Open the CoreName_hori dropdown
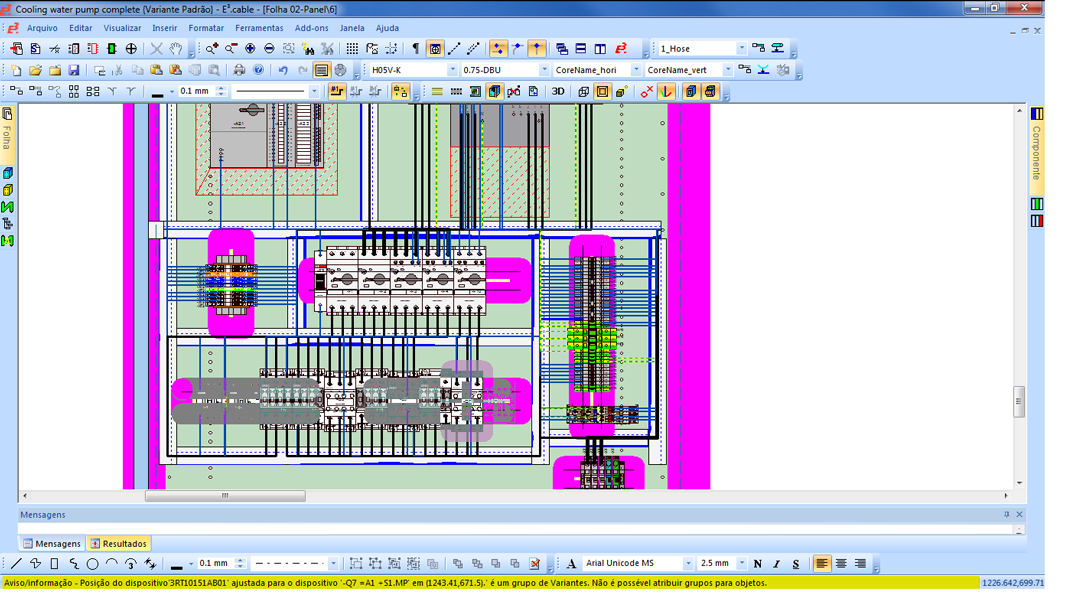The image size is (1065, 600). pyautogui.click(x=636, y=70)
